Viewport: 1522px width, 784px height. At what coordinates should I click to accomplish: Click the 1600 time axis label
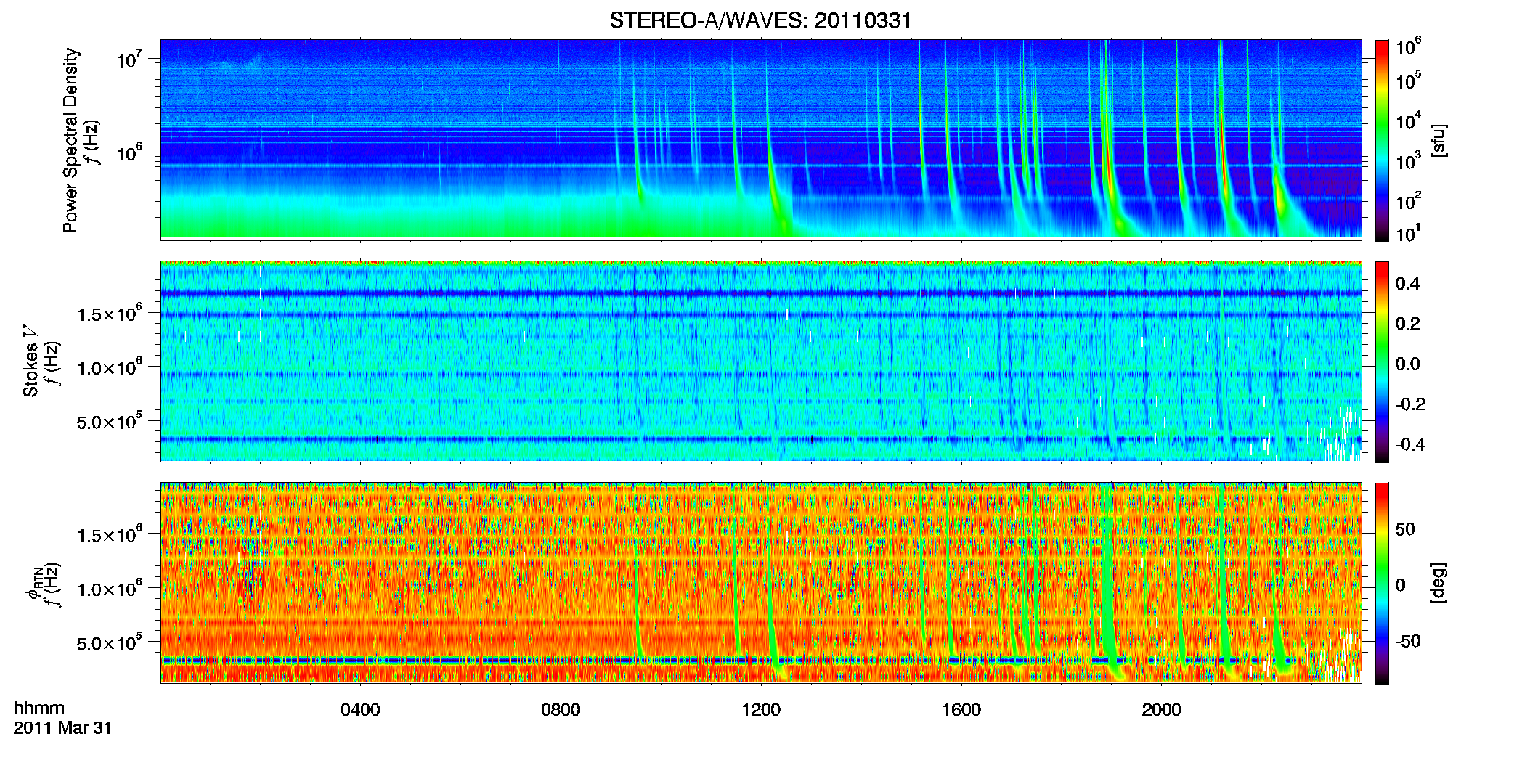(961, 710)
